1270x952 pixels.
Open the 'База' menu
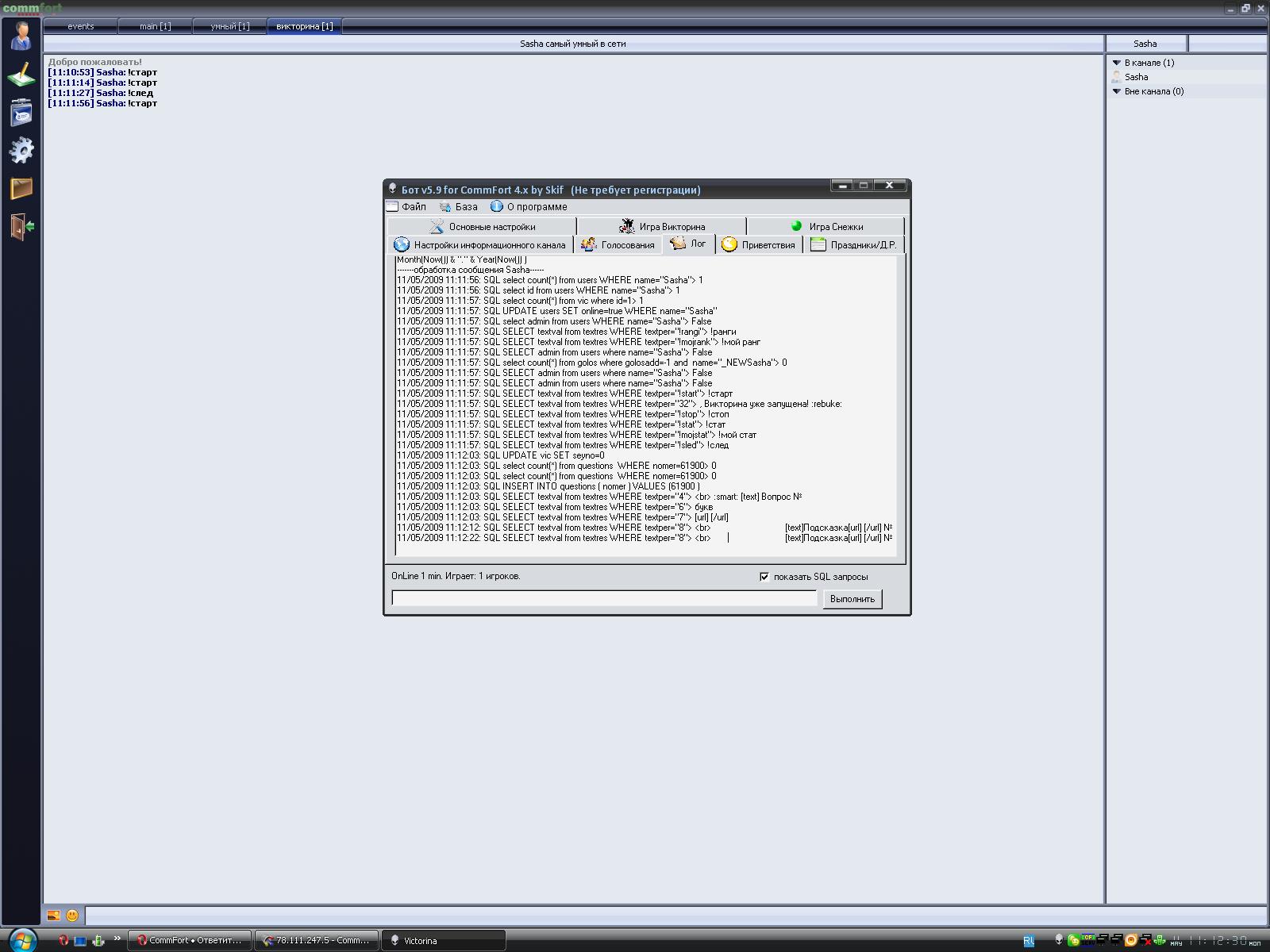click(x=459, y=207)
